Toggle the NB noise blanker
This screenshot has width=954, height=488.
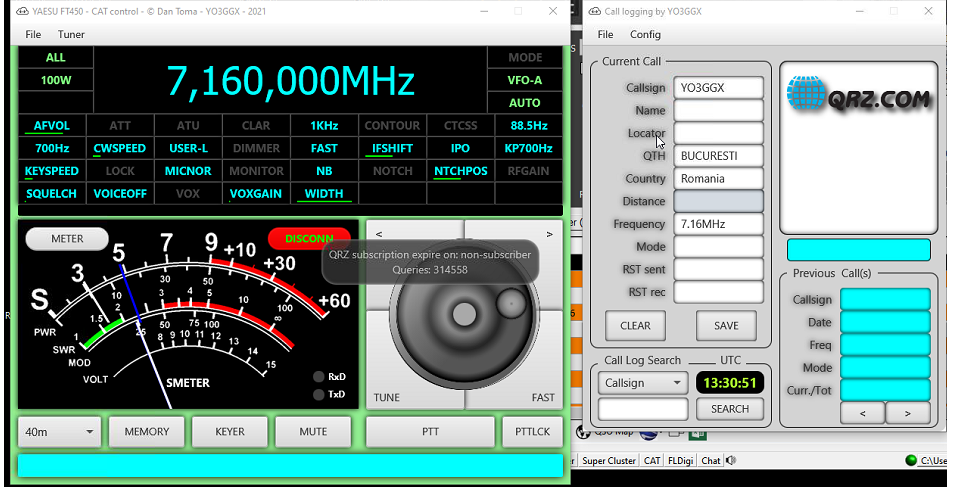click(324, 171)
